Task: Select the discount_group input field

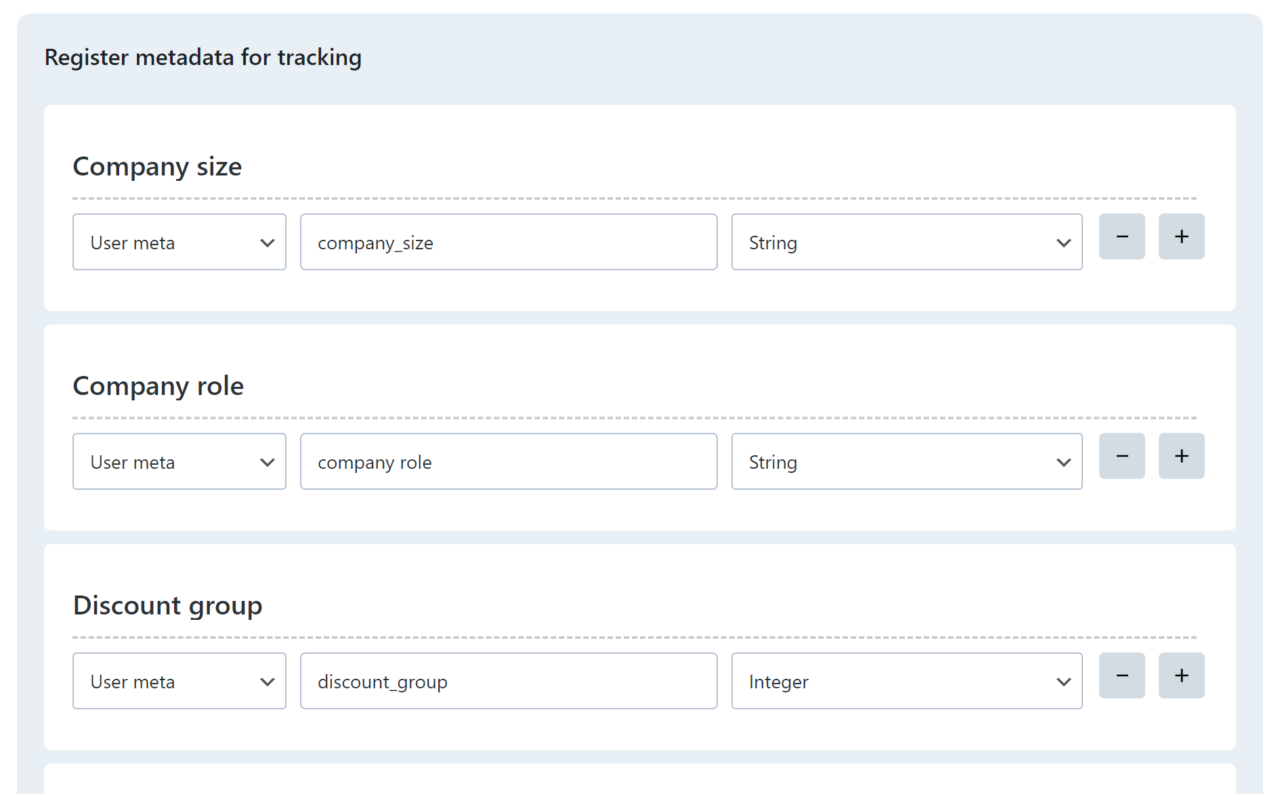Action: pyautogui.click(x=508, y=682)
